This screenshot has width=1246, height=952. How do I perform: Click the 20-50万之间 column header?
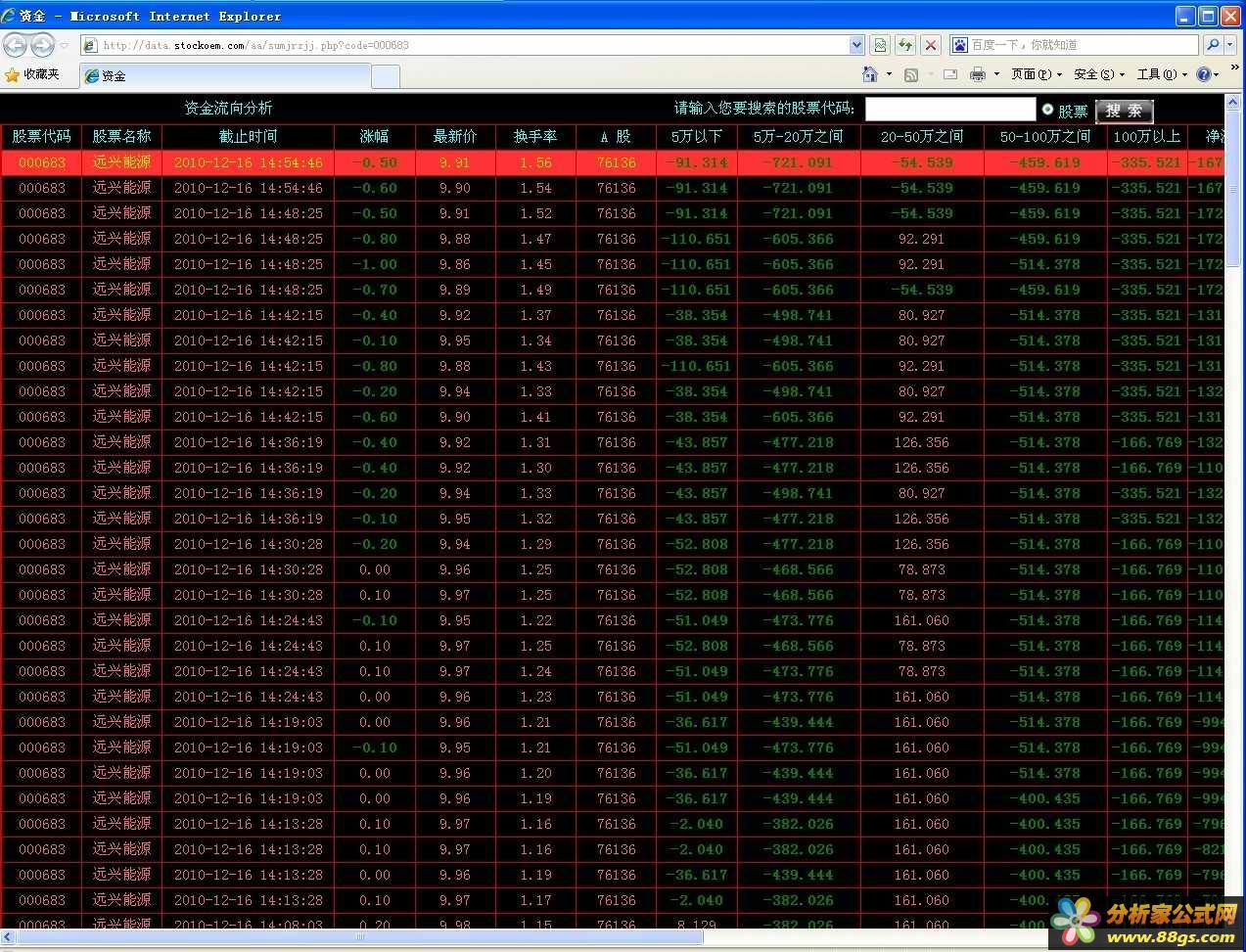921,137
